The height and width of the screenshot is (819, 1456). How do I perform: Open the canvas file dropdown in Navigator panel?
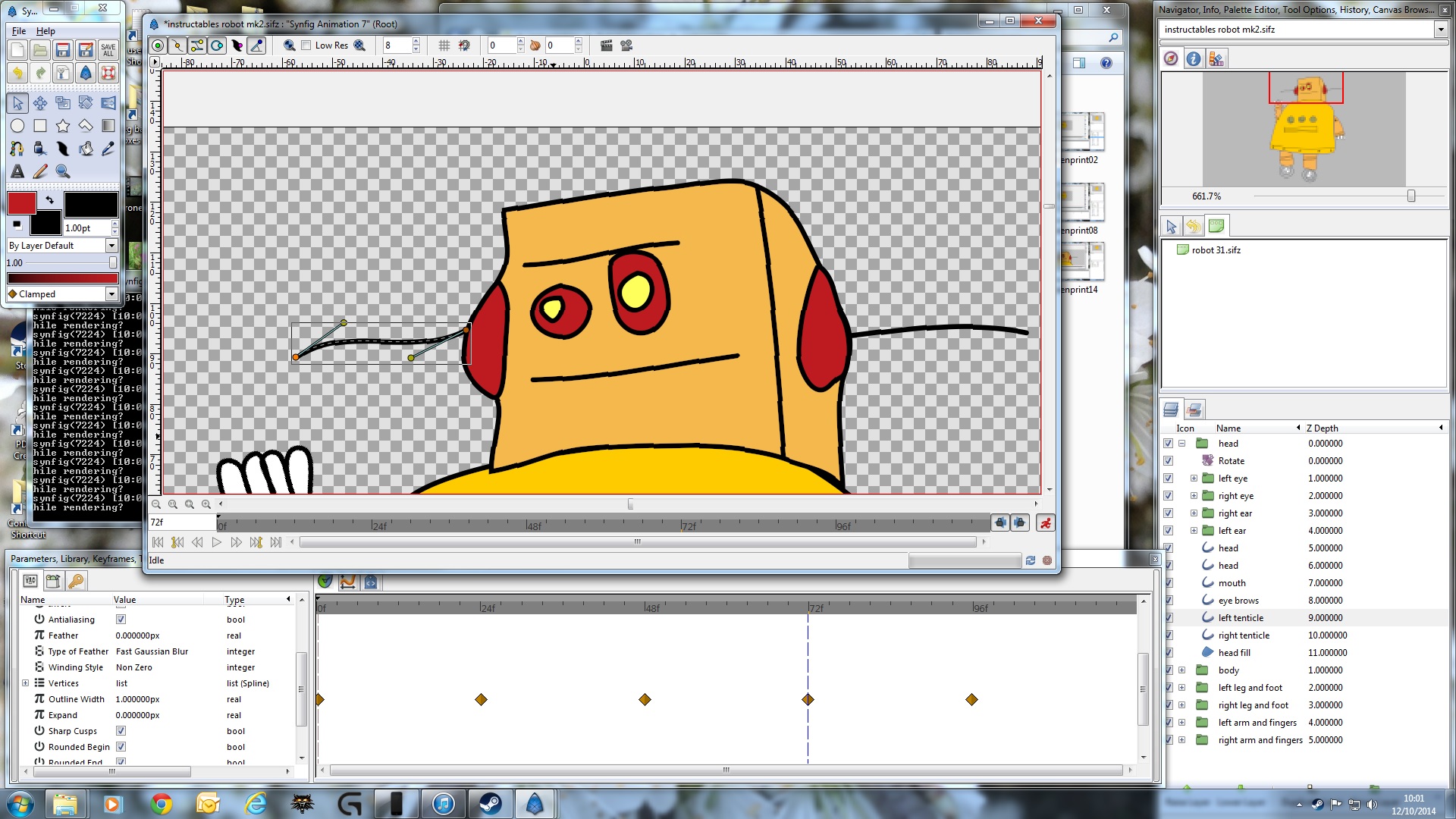(1440, 30)
